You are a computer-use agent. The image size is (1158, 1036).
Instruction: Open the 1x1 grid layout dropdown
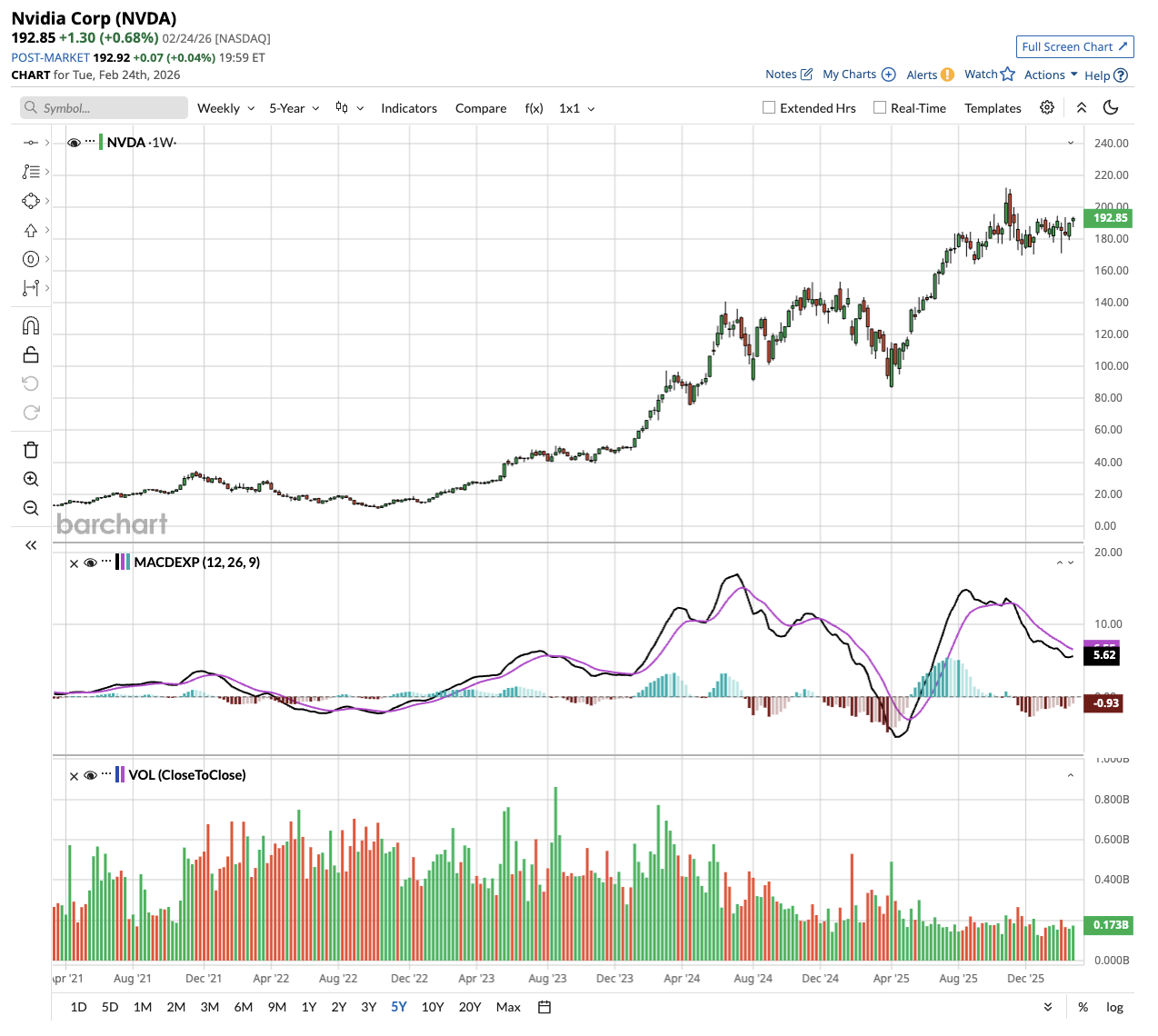click(x=577, y=108)
